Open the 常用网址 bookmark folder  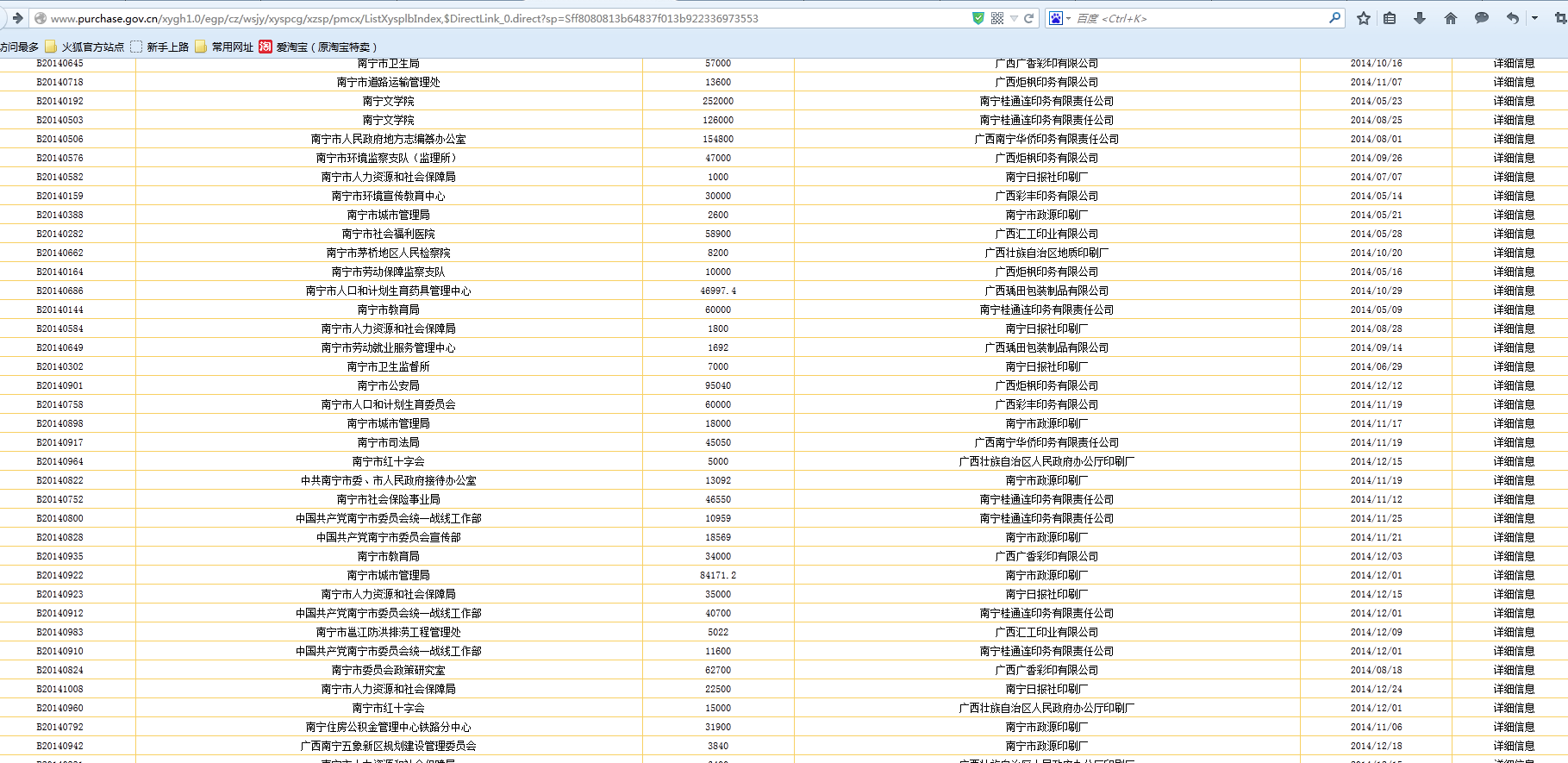click(224, 47)
